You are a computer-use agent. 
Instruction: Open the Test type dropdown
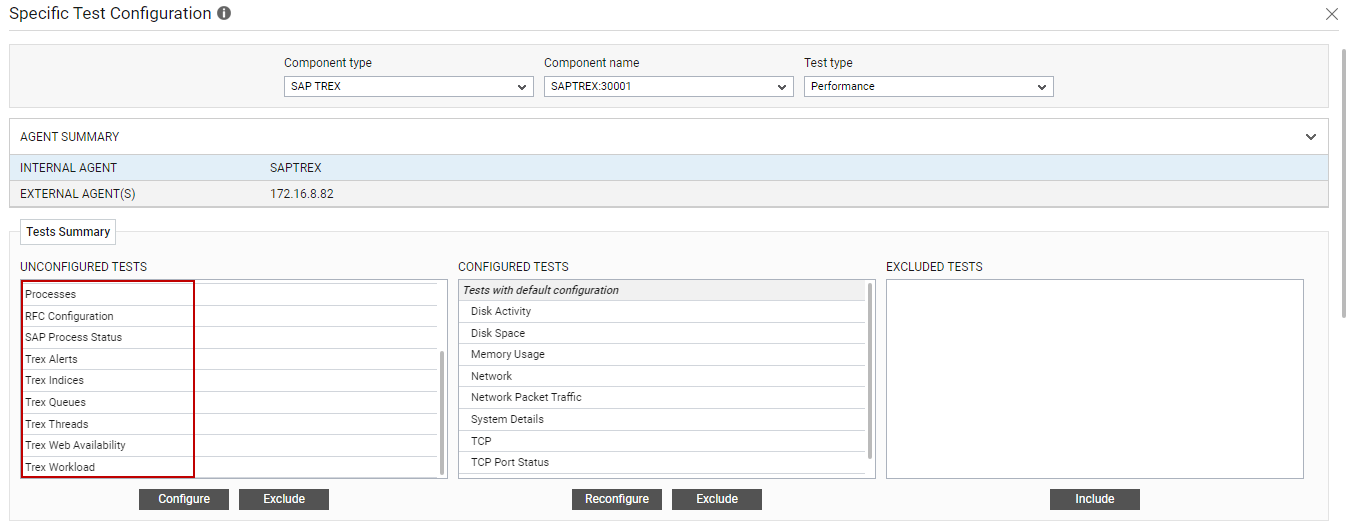pyautogui.click(x=928, y=87)
